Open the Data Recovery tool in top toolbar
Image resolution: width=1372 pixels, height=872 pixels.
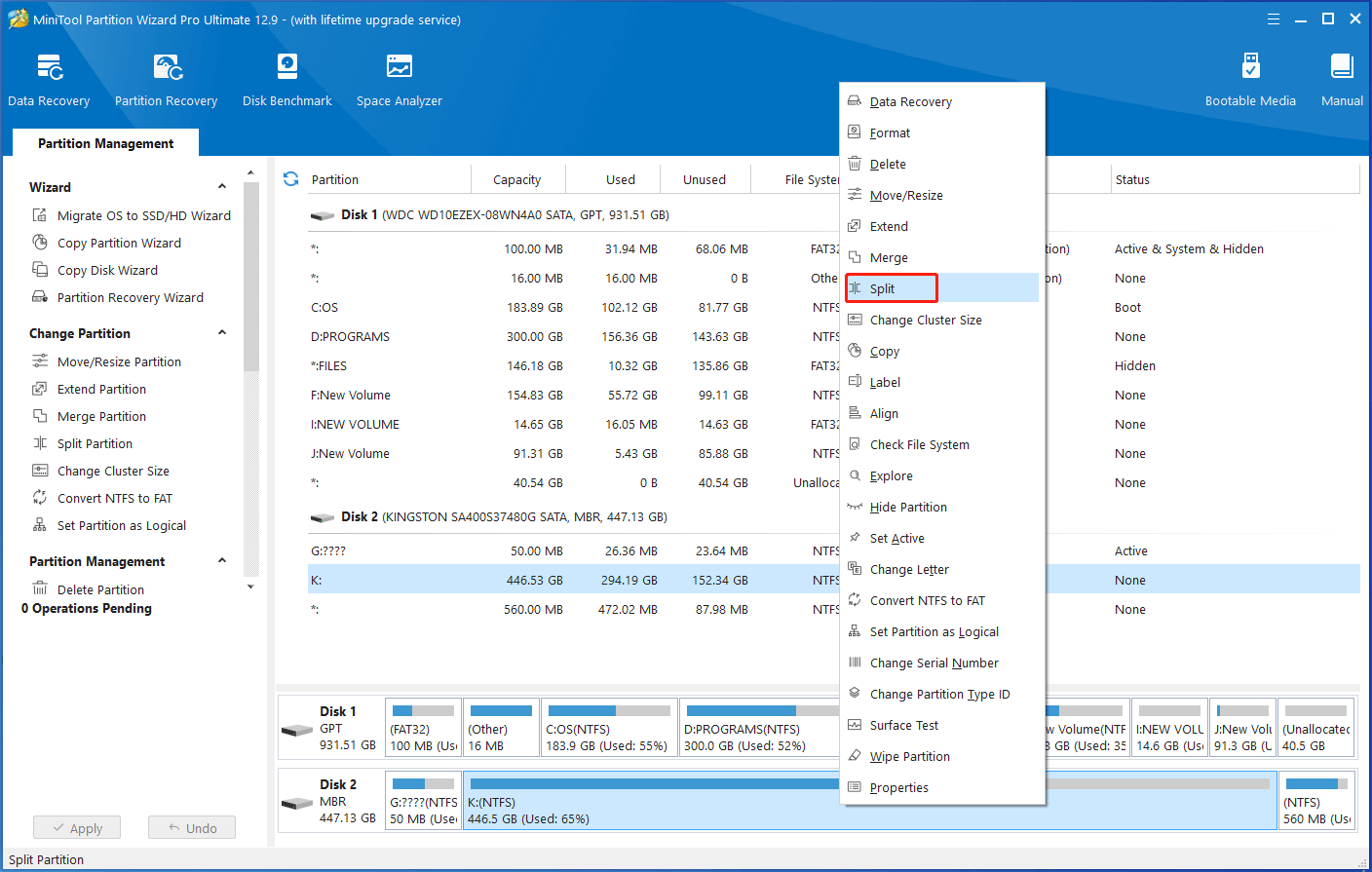[x=49, y=80]
